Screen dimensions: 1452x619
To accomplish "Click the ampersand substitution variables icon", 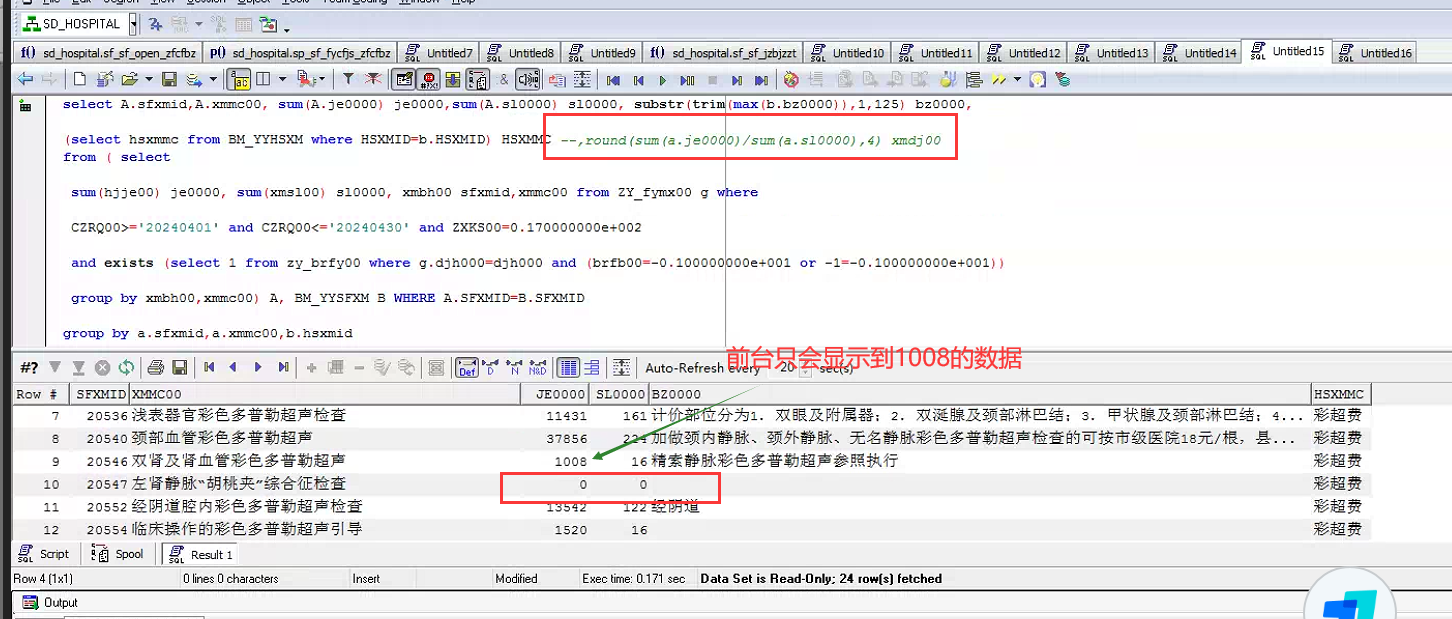I will click(x=504, y=79).
